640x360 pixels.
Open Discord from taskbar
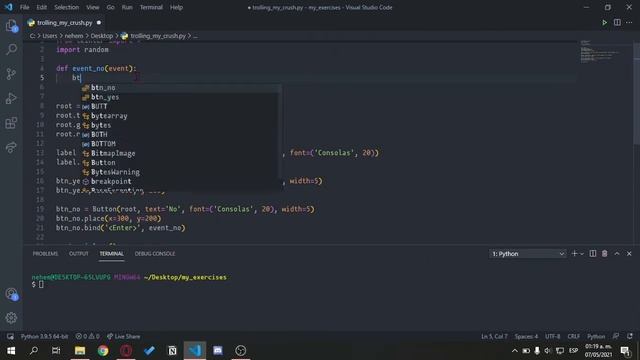tap(218, 351)
